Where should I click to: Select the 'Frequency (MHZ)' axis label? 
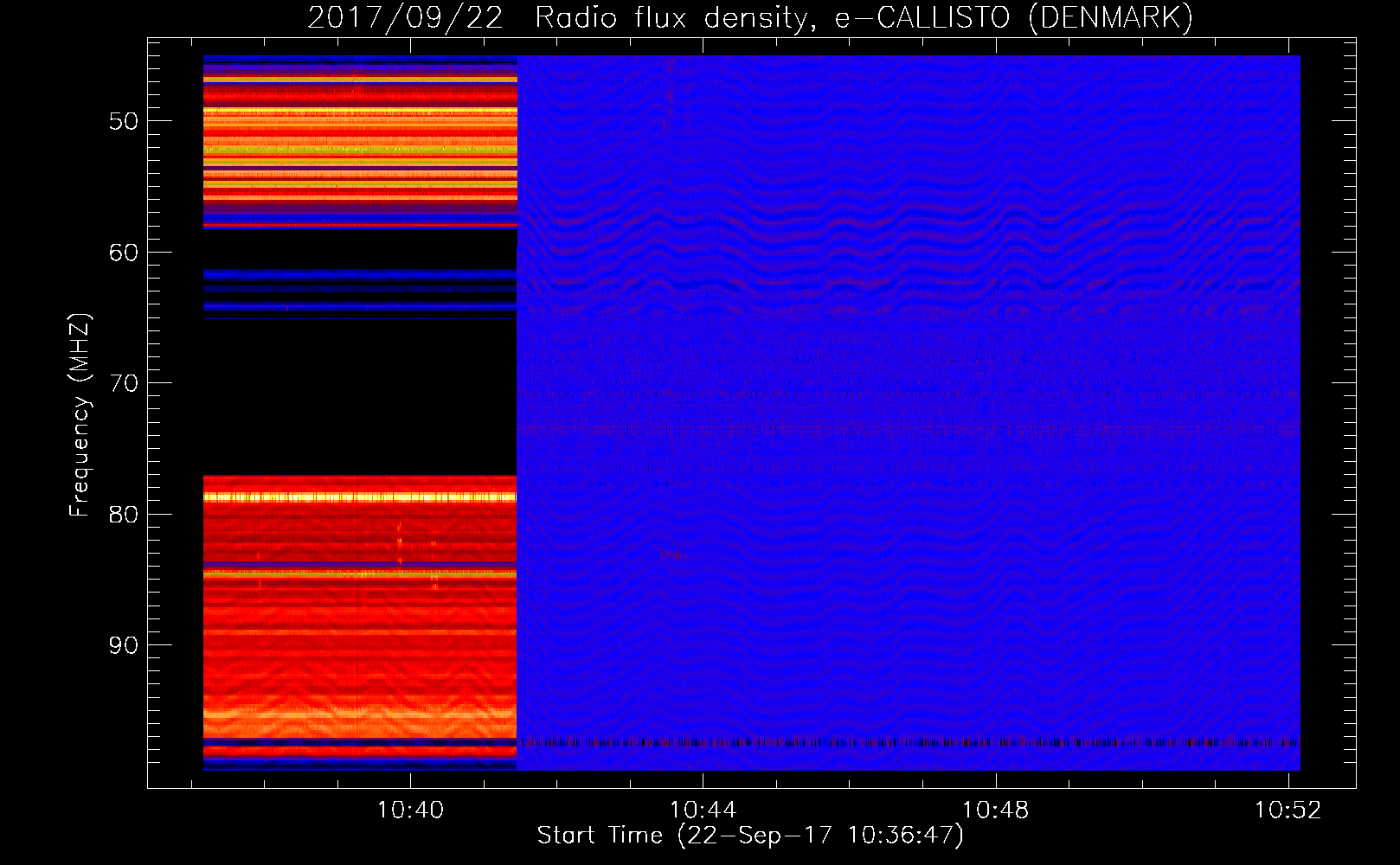point(79,415)
